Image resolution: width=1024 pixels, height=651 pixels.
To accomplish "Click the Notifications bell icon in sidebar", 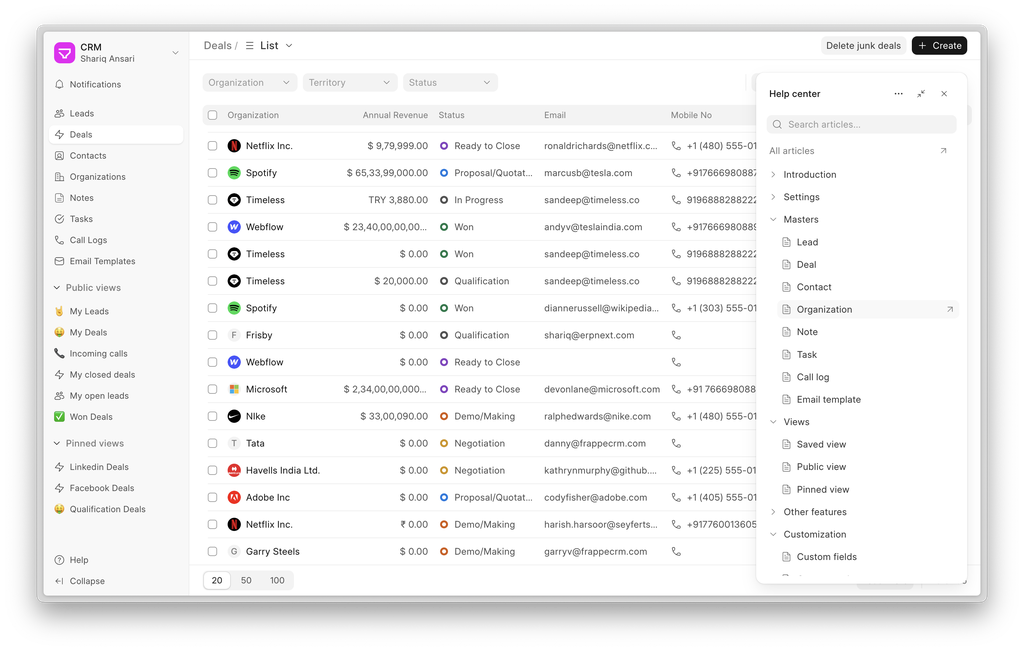I will [x=60, y=85].
